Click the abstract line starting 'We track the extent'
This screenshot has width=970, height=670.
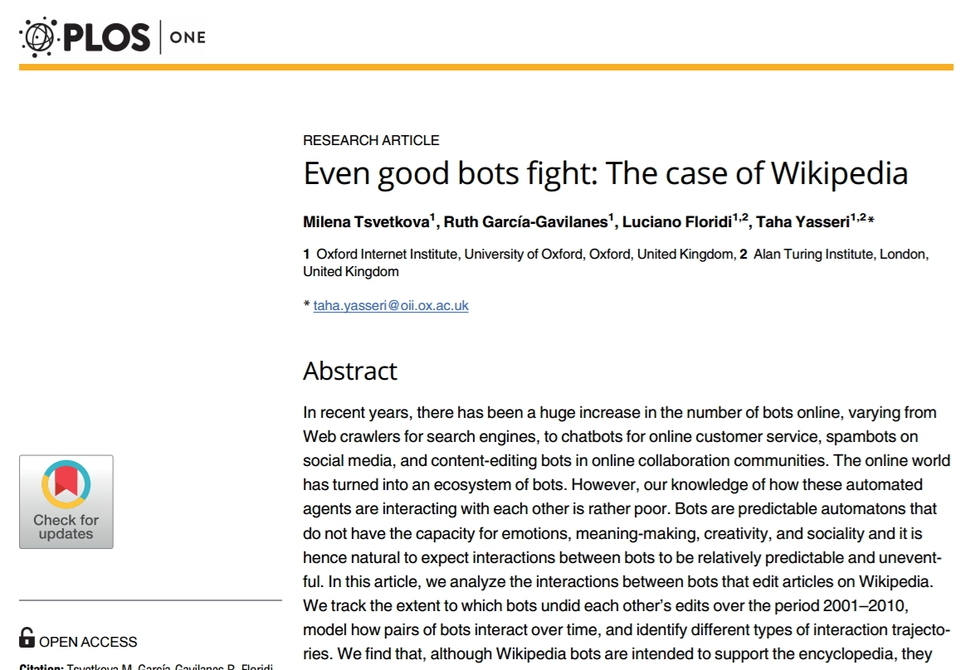coord(606,606)
